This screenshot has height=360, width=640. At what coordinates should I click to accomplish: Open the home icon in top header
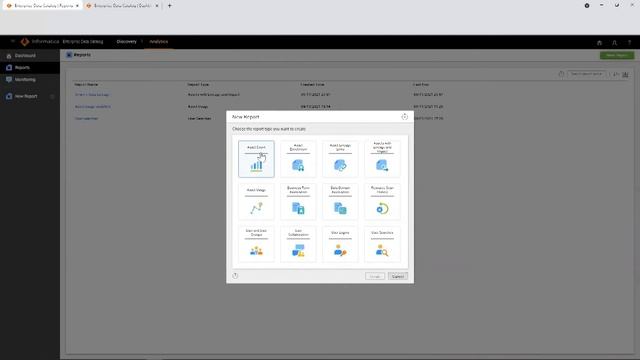tap(599, 42)
